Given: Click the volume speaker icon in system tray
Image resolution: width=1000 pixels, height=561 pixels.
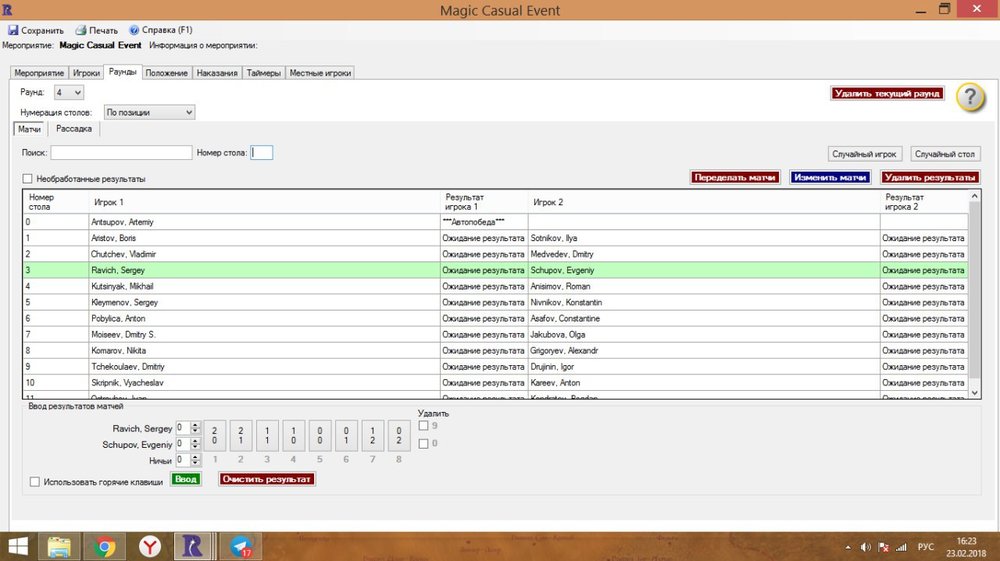Looking at the screenshot, I should coord(864,547).
